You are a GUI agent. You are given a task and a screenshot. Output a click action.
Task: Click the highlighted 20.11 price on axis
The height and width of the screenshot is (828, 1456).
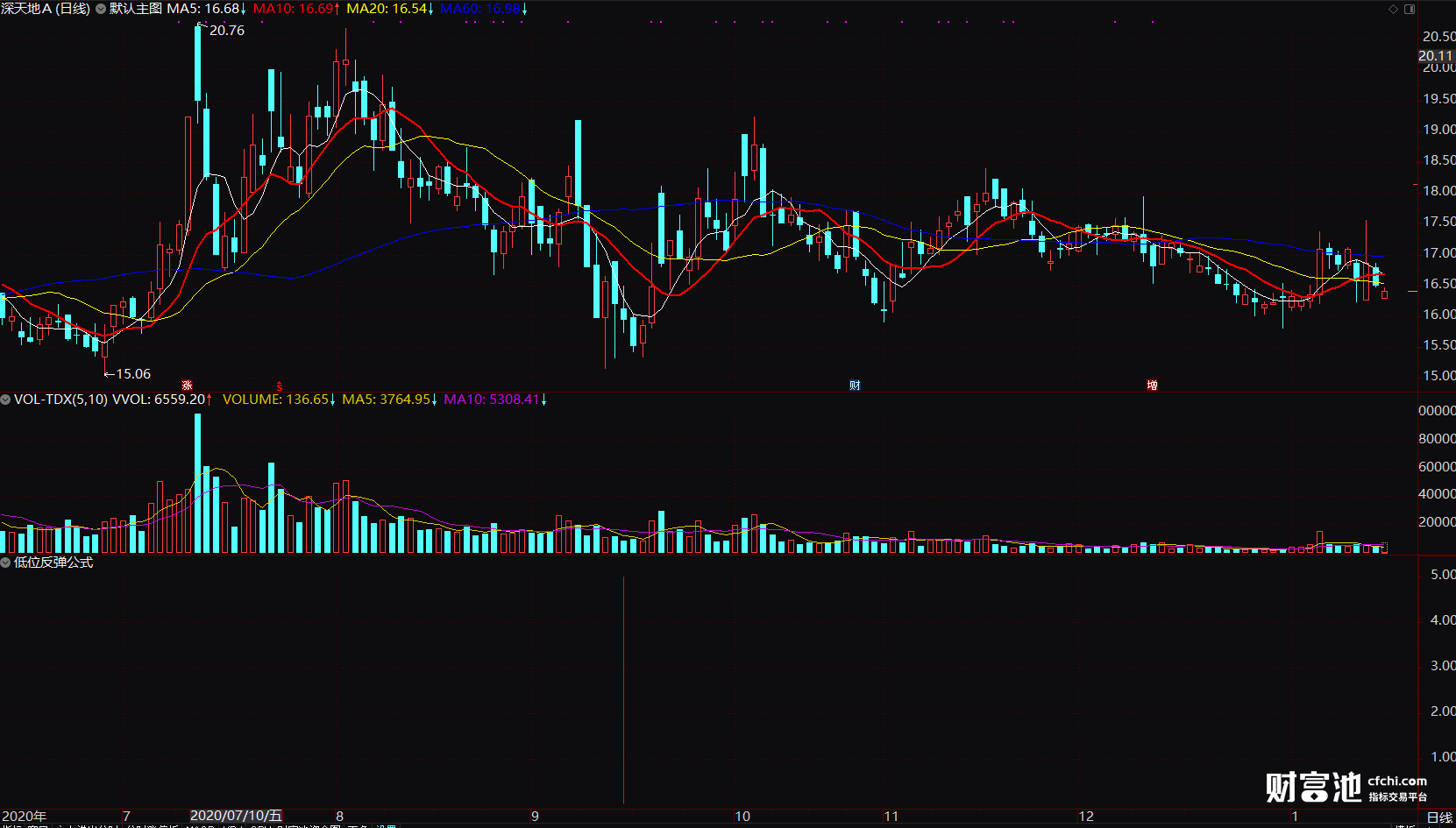(x=1436, y=56)
